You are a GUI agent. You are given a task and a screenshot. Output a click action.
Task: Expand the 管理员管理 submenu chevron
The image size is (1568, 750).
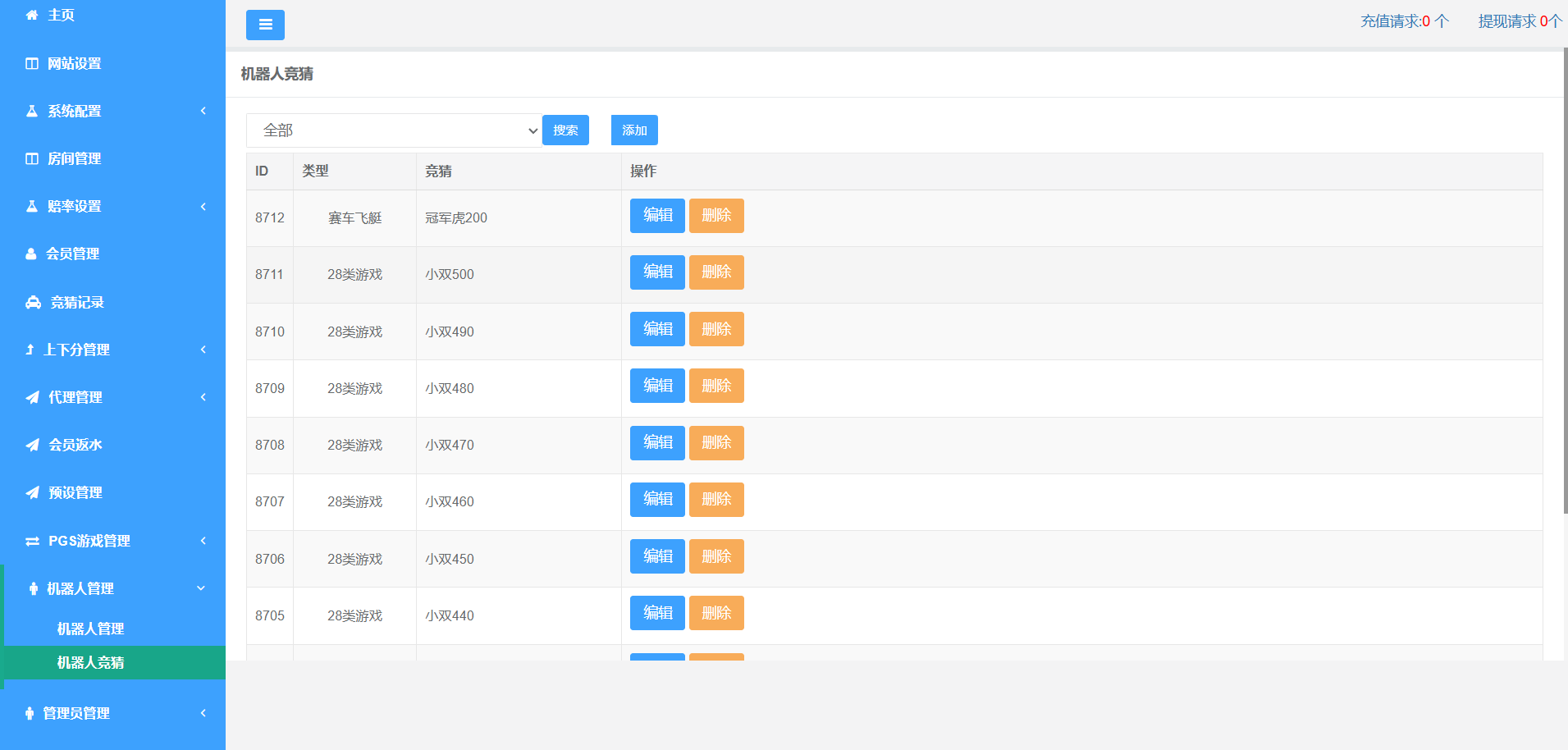203,713
